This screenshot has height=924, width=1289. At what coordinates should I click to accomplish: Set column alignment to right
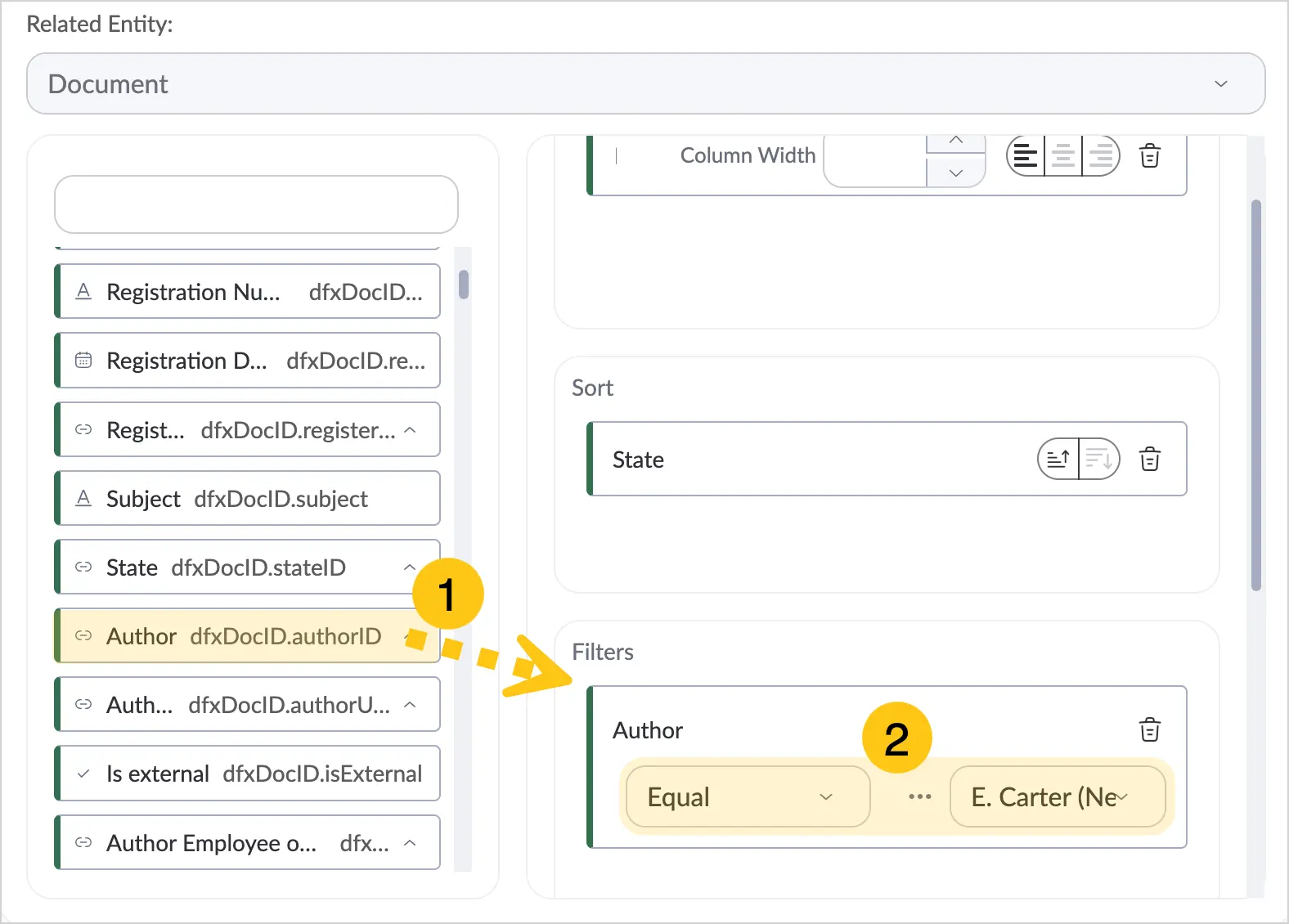tap(1101, 155)
